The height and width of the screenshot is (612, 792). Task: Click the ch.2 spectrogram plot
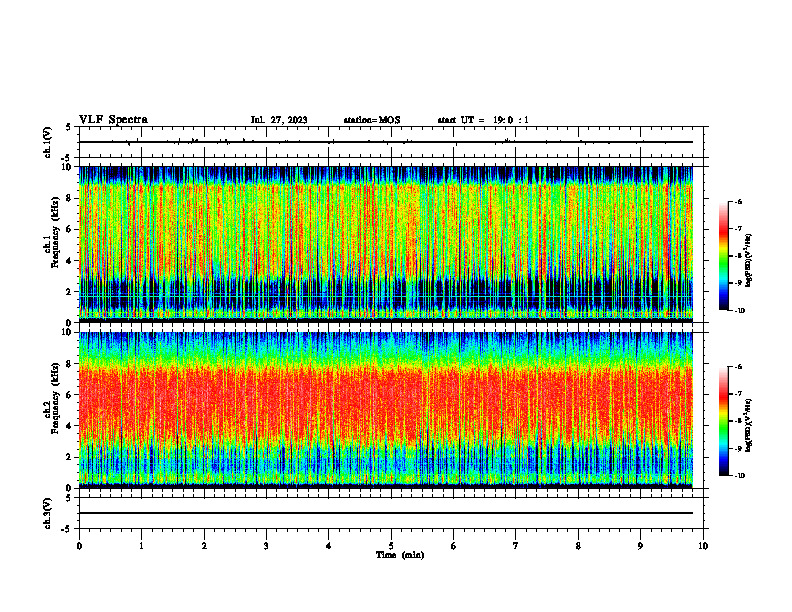click(x=386, y=410)
